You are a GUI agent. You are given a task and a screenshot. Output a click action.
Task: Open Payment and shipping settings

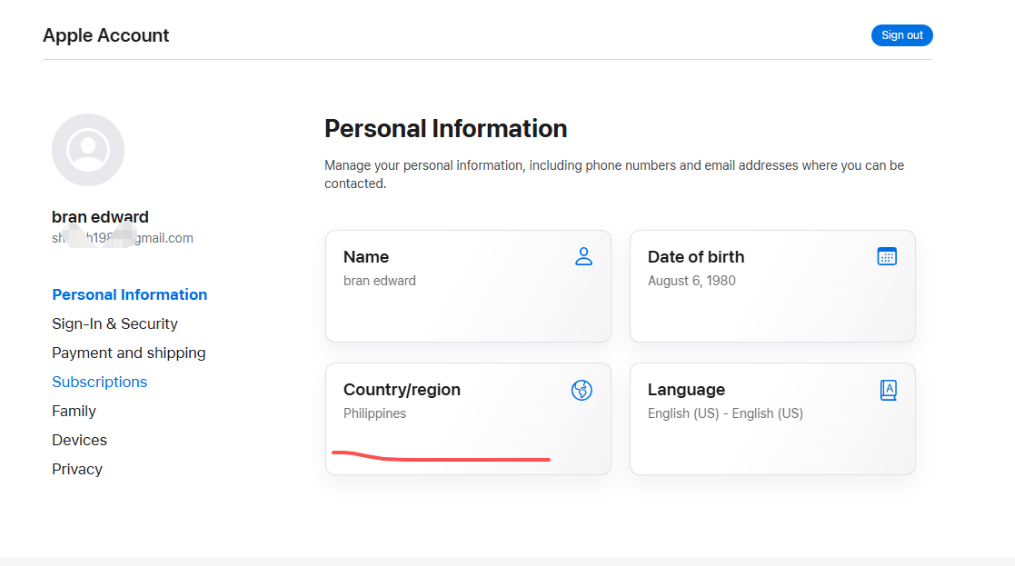tap(129, 353)
